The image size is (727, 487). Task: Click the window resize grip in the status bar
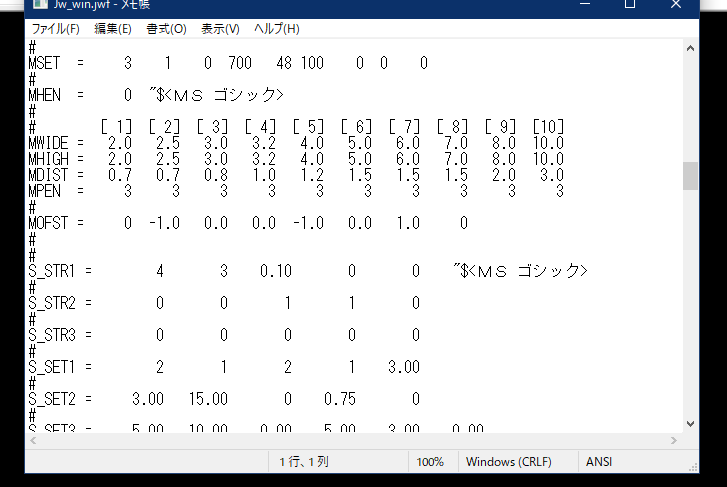pyautogui.click(x=693, y=468)
